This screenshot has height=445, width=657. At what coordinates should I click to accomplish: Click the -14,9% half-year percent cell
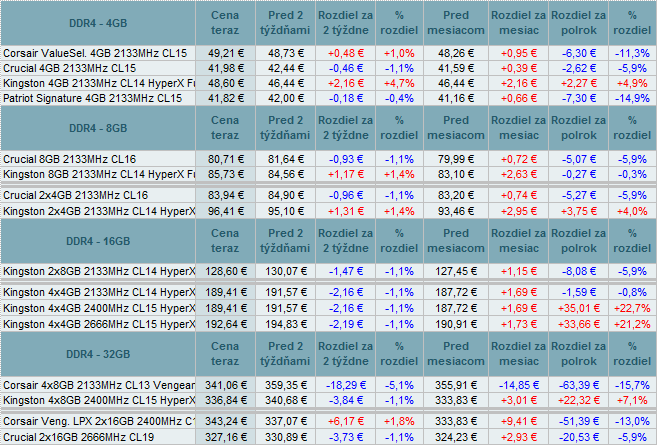tap(632, 98)
